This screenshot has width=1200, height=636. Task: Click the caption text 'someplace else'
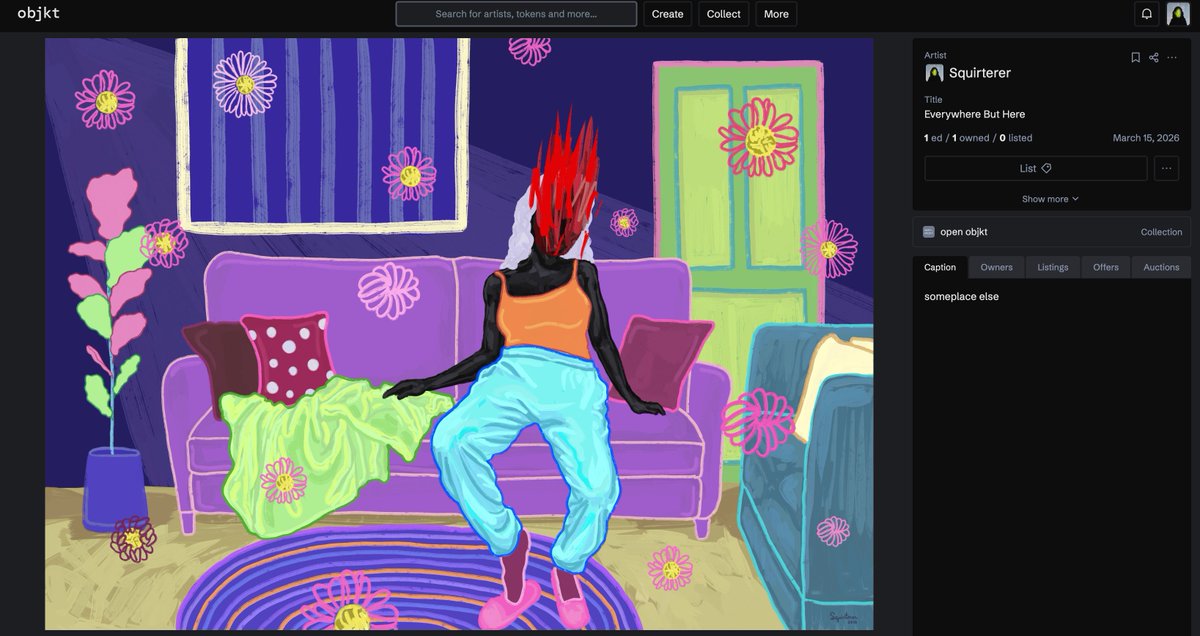pyautogui.click(x=961, y=297)
